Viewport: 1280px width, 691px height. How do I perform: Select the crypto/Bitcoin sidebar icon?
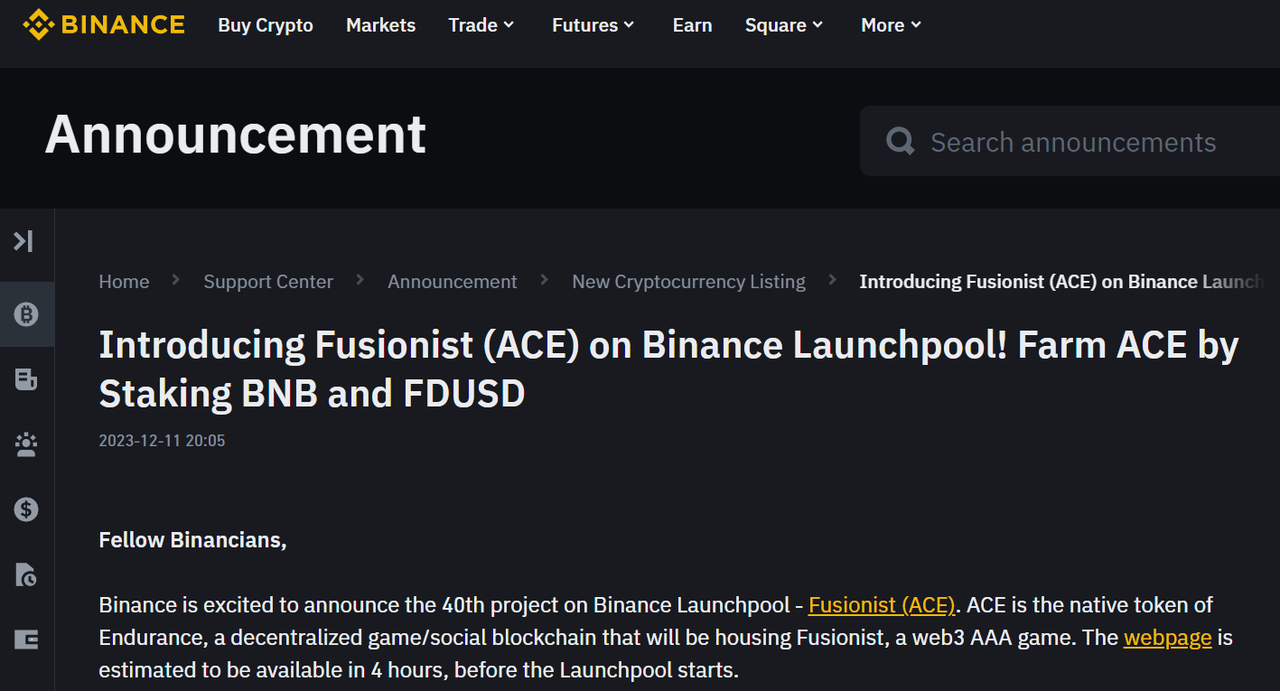click(25, 314)
